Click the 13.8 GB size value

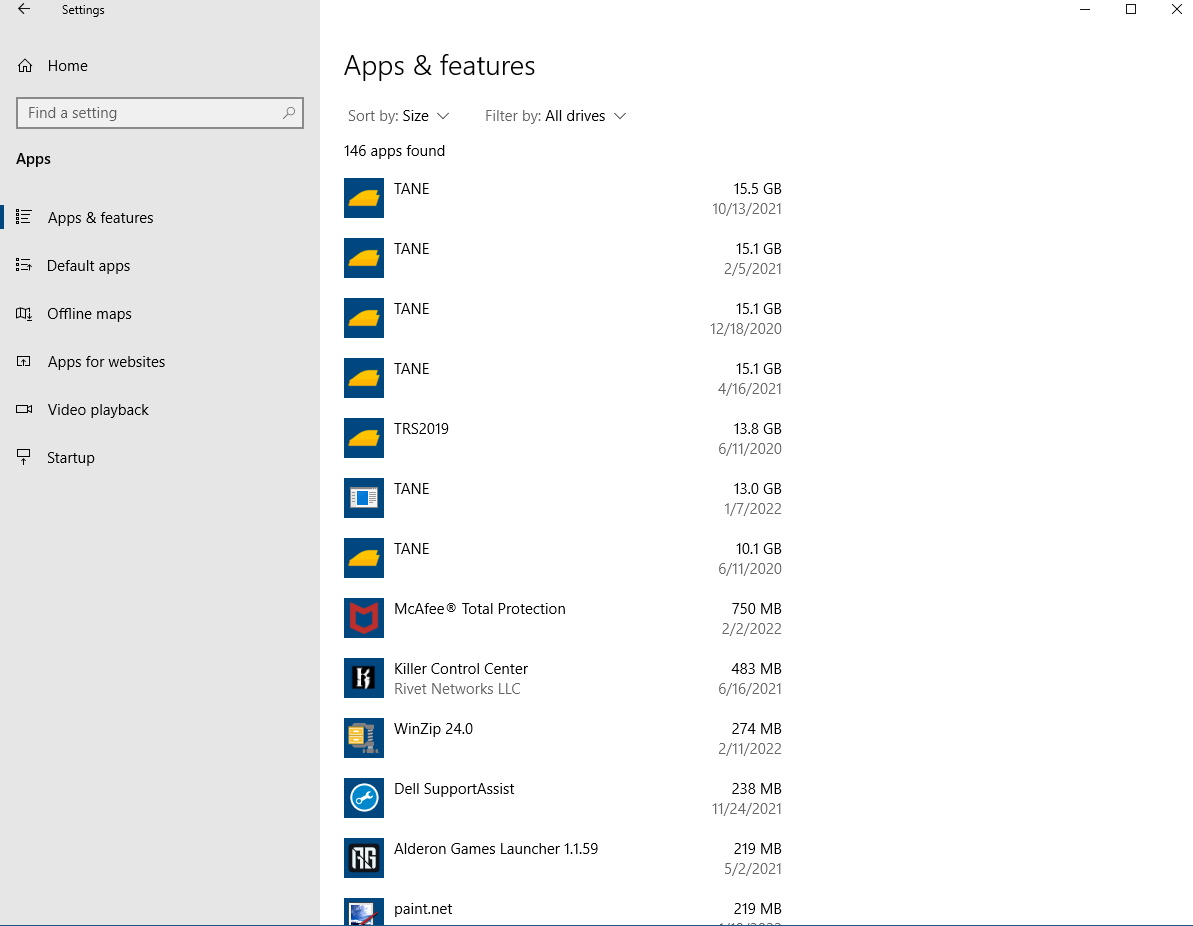[x=757, y=429]
